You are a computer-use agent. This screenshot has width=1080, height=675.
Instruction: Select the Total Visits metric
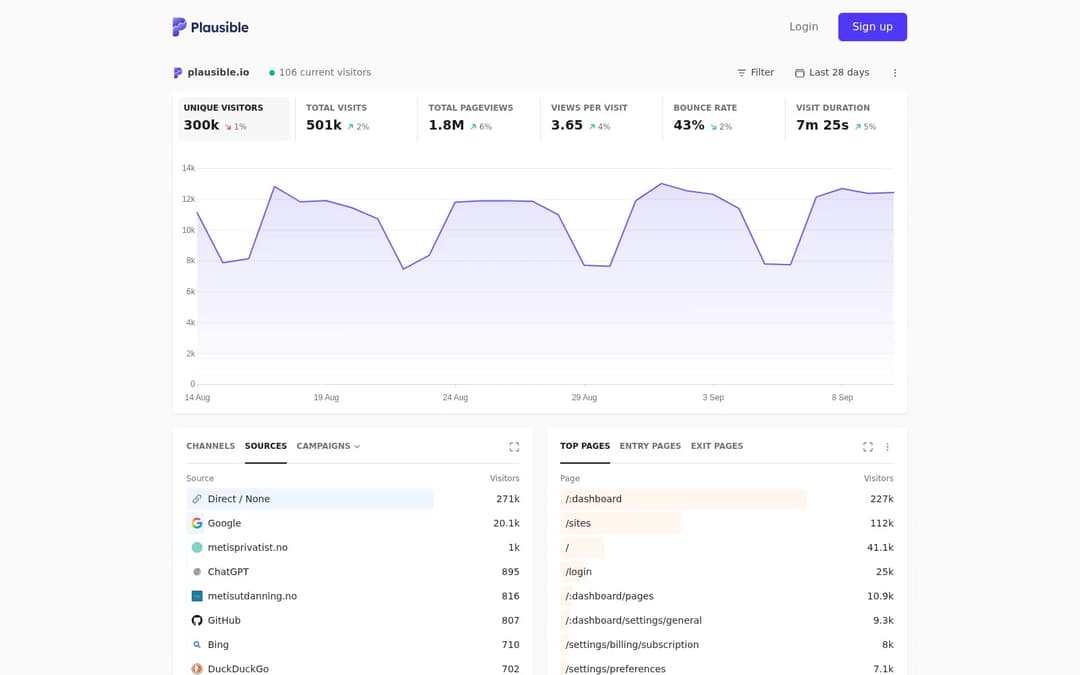click(355, 118)
